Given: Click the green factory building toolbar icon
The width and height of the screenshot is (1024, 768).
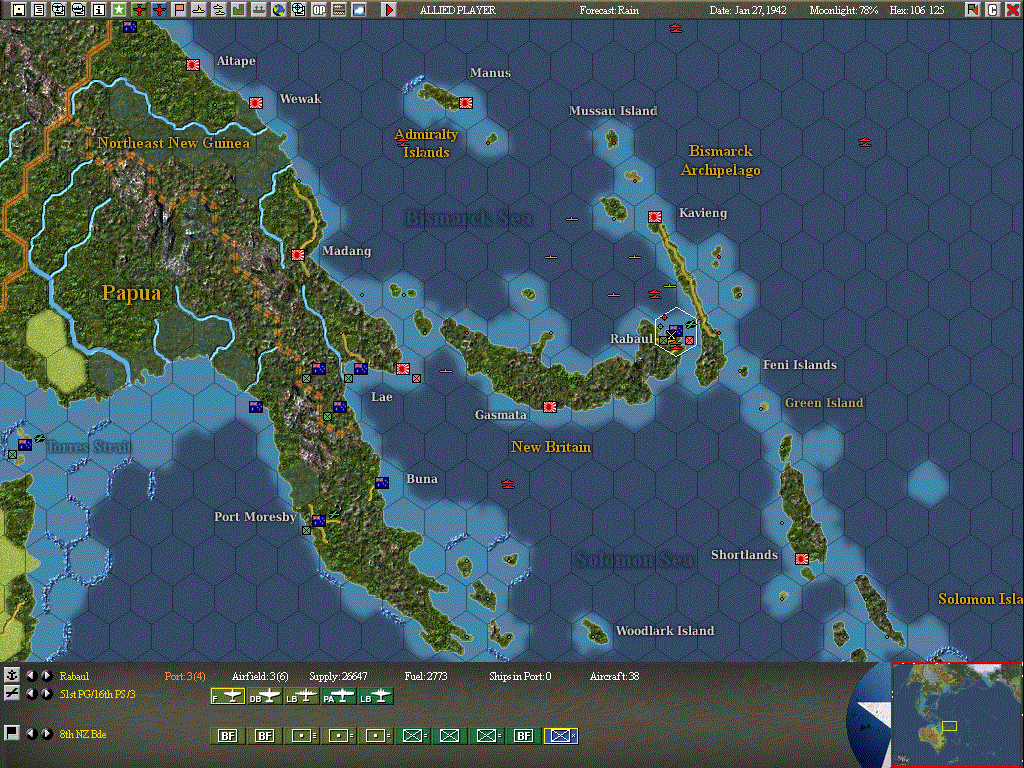Looking at the screenshot, I should coord(239,10).
